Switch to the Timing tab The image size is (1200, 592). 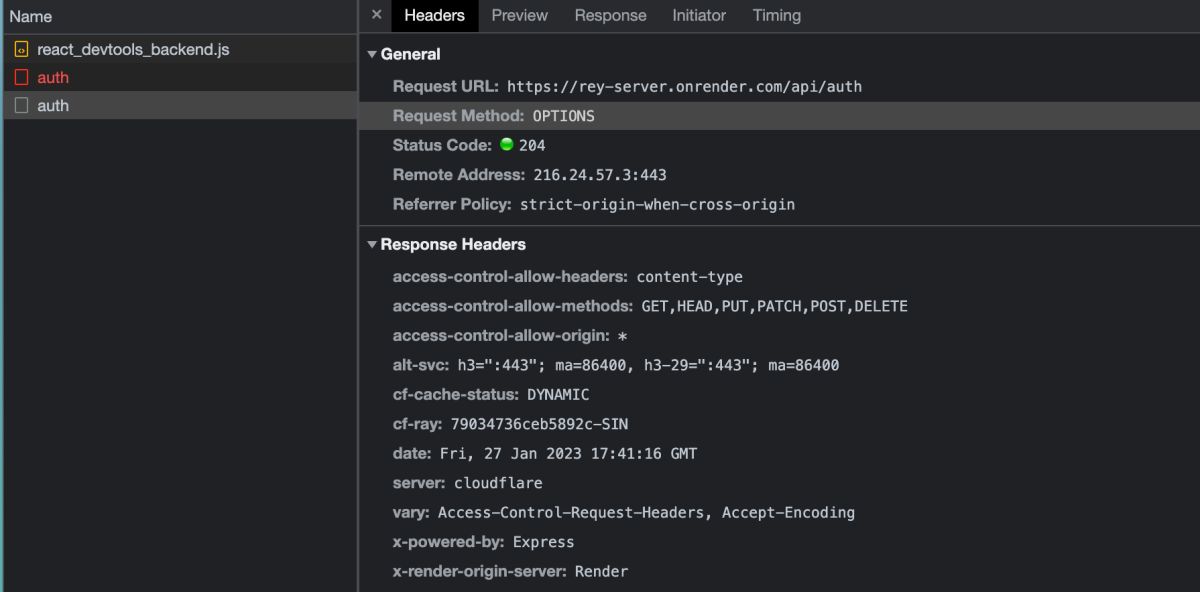click(x=777, y=15)
